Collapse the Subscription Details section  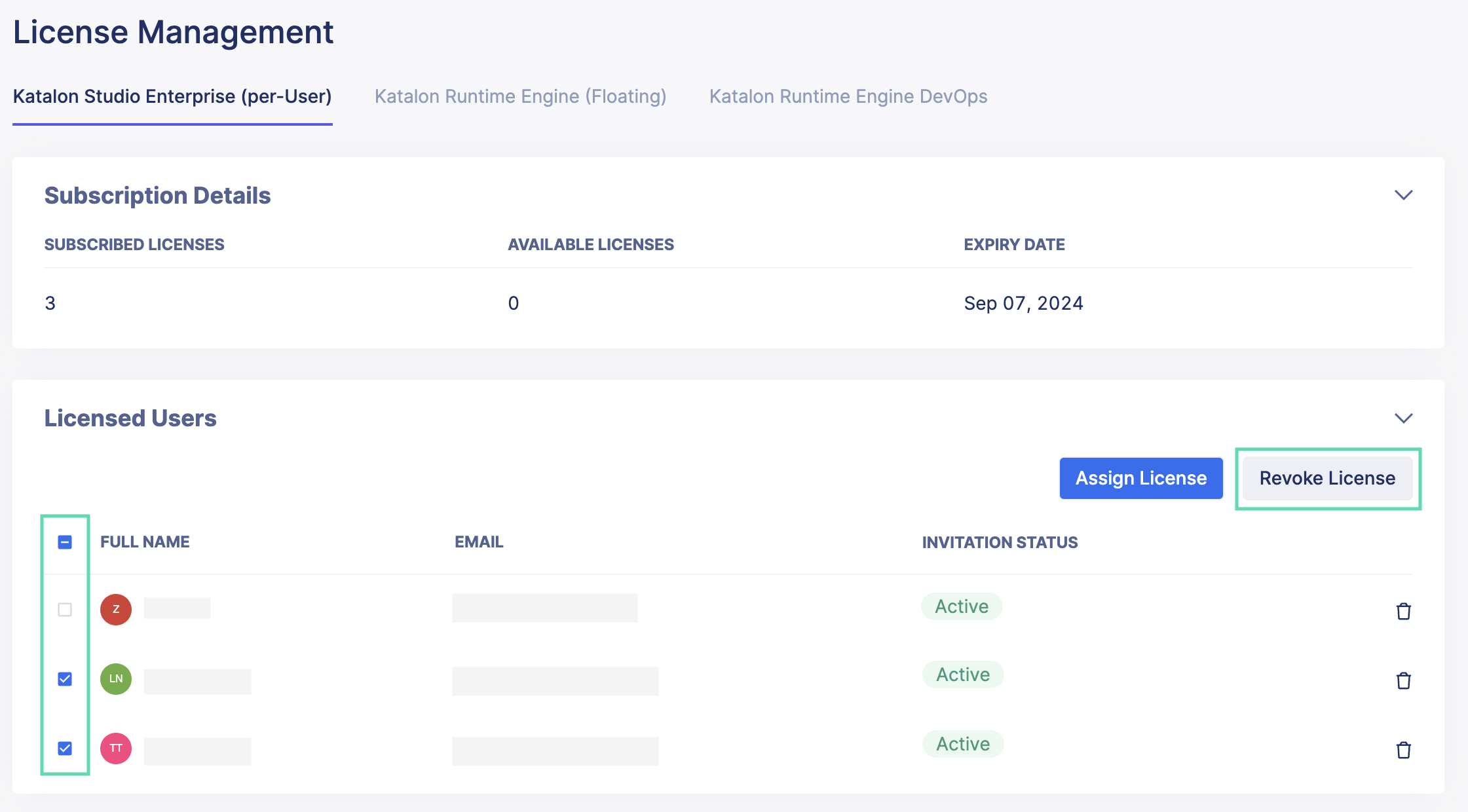pyautogui.click(x=1404, y=194)
